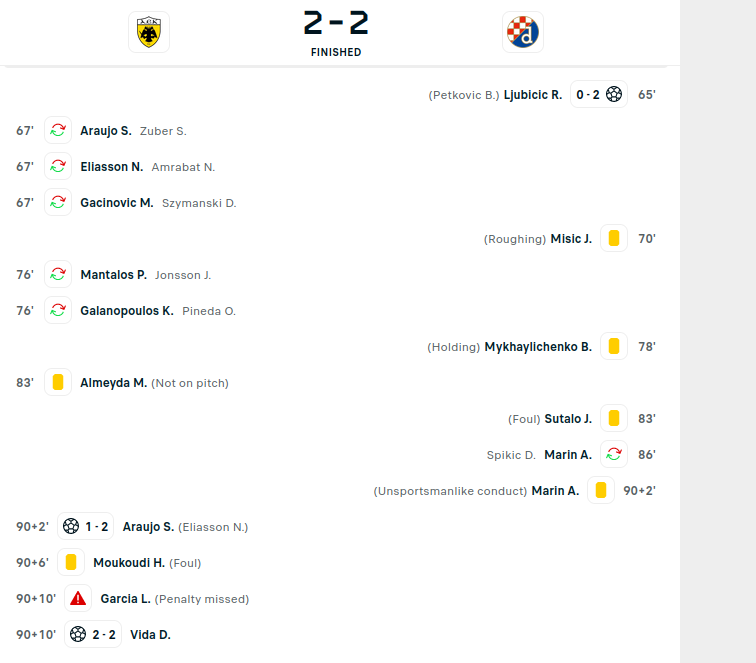The image size is (756, 663).
Task: Open Galanopoulos K. player page
Action: 126,311
